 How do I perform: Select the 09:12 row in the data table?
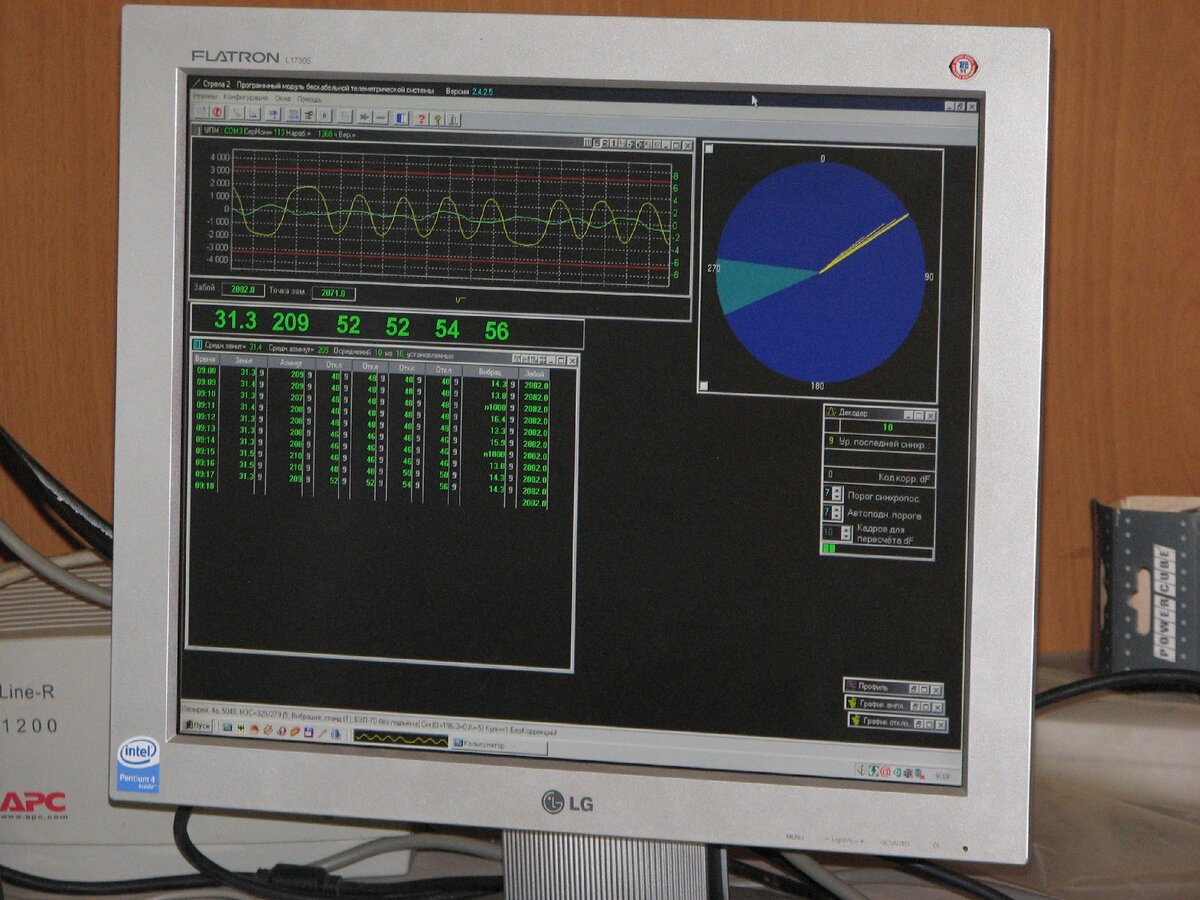[x=371, y=423]
